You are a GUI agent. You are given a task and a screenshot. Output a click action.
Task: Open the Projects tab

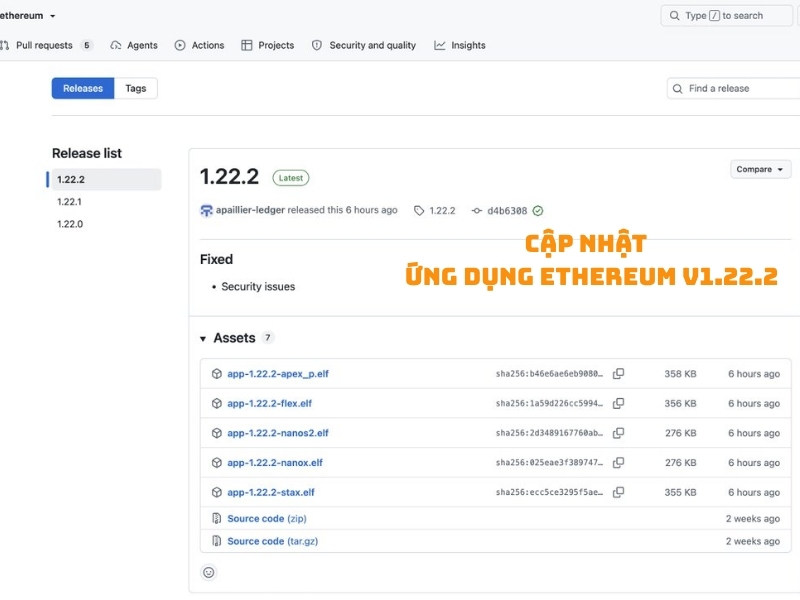(268, 45)
